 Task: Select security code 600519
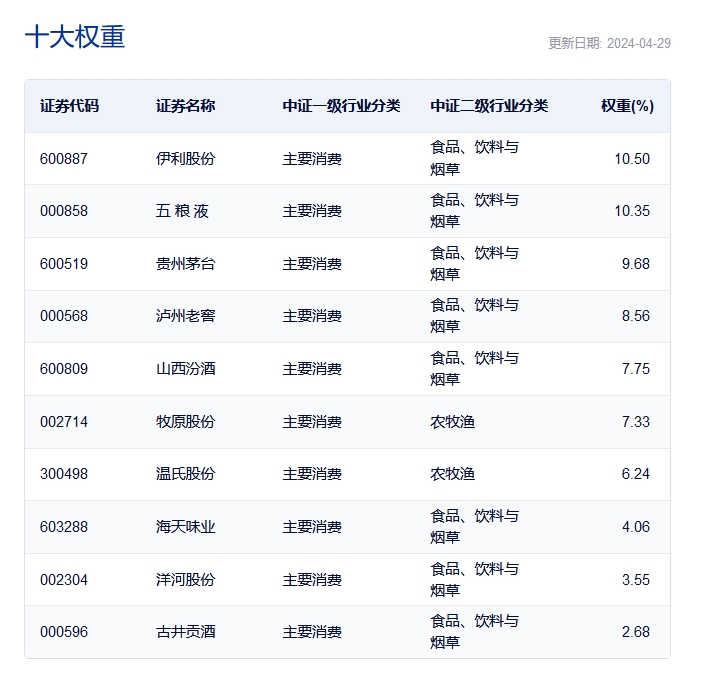[x=64, y=264]
